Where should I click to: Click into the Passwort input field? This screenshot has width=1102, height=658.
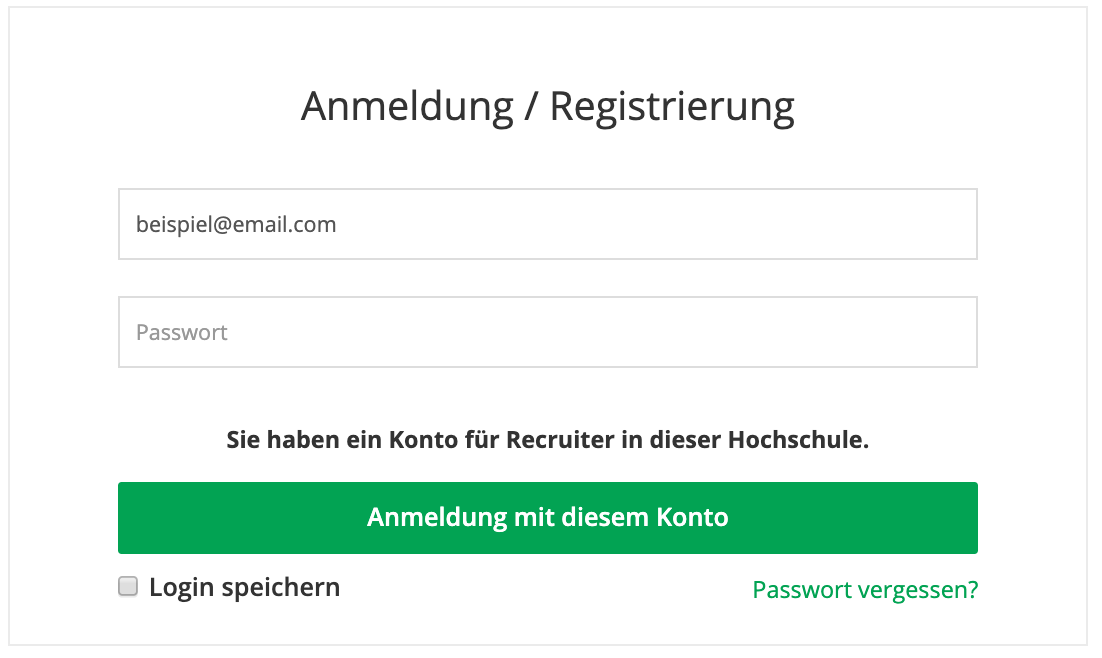(x=547, y=332)
